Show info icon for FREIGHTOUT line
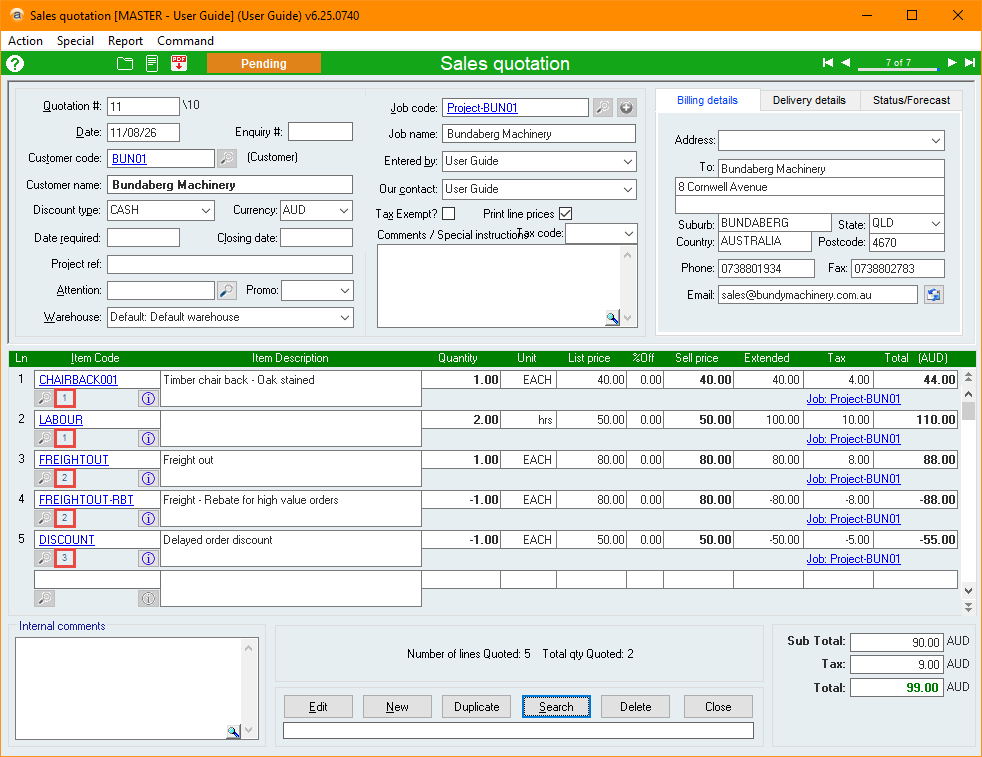The height and width of the screenshot is (757, 982). pyautogui.click(x=148, y=478)
